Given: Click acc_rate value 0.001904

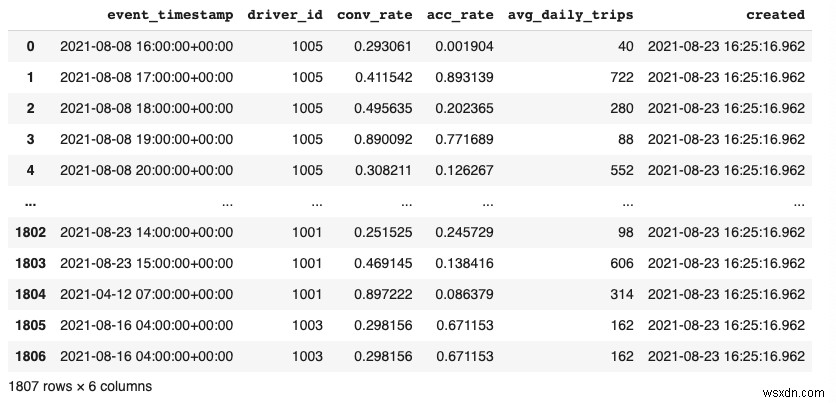Looking at the screenshot, I should click(x=464, y=46).
